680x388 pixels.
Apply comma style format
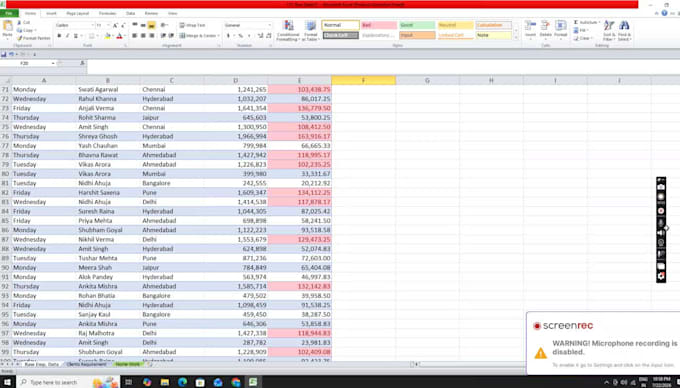249,36
